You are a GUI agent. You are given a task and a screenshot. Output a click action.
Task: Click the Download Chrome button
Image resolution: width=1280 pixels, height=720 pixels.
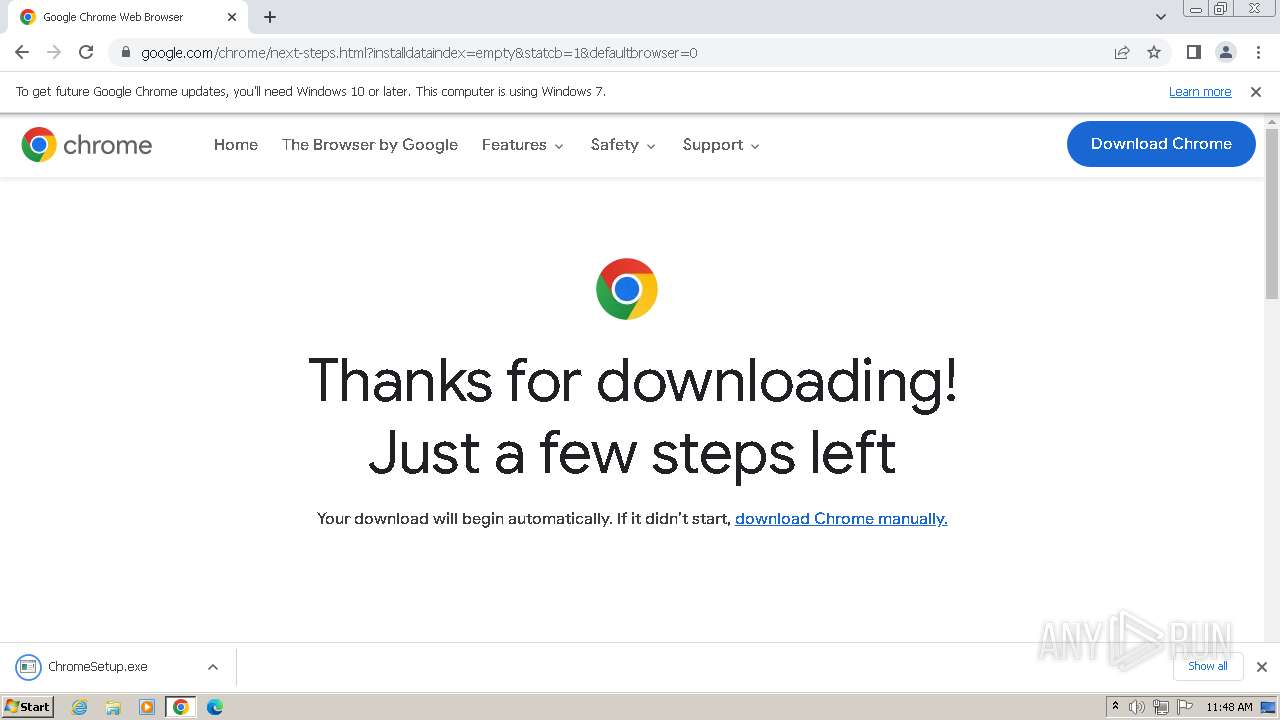pos(1161,144)
